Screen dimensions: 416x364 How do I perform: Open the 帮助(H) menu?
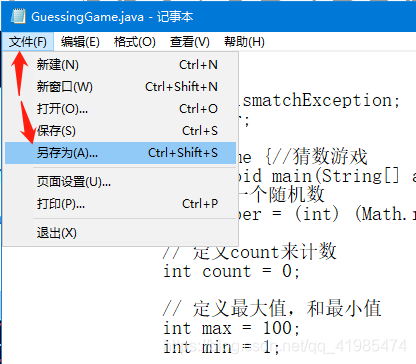(244, 42)
